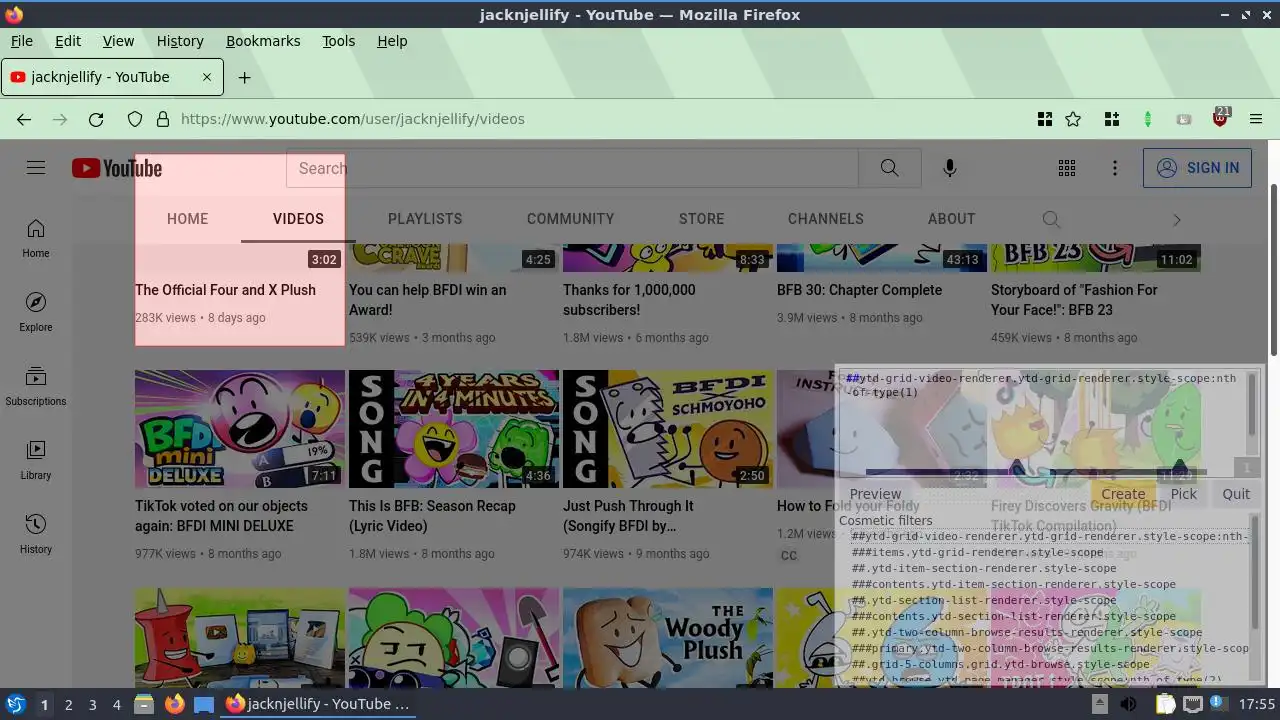
Task: Open a new tab with plus button
Action: [x=244, y=77]
